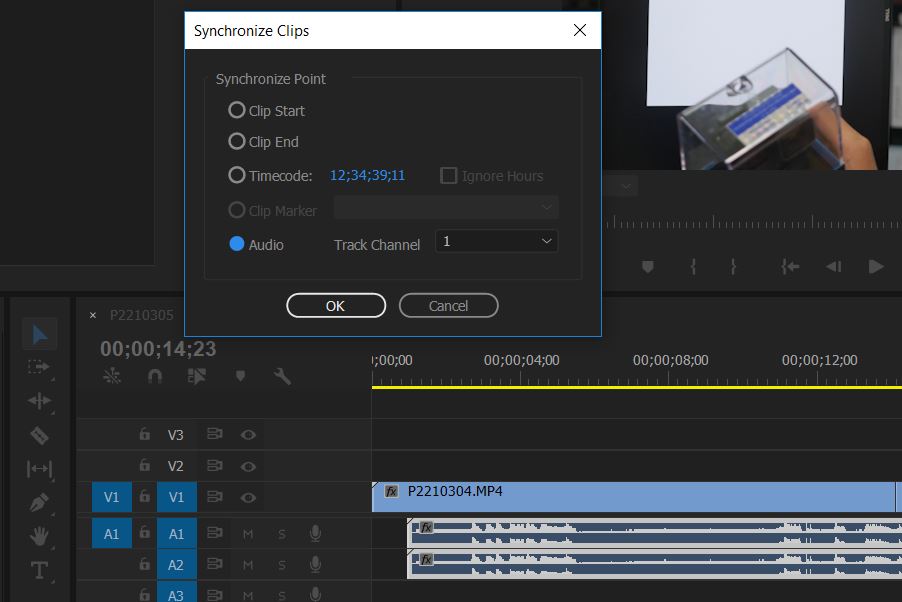
Task: Open timeline display settings wrench
Action: pyautogui.click(x=282, y=376)
